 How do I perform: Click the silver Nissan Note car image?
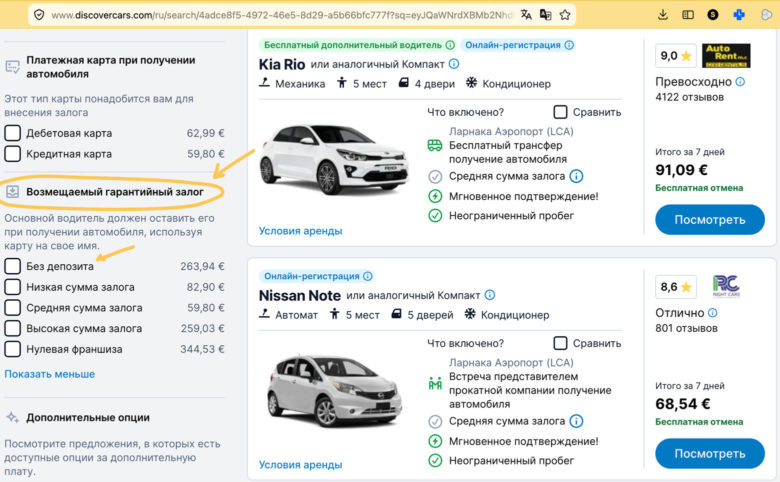coord(334,391)
